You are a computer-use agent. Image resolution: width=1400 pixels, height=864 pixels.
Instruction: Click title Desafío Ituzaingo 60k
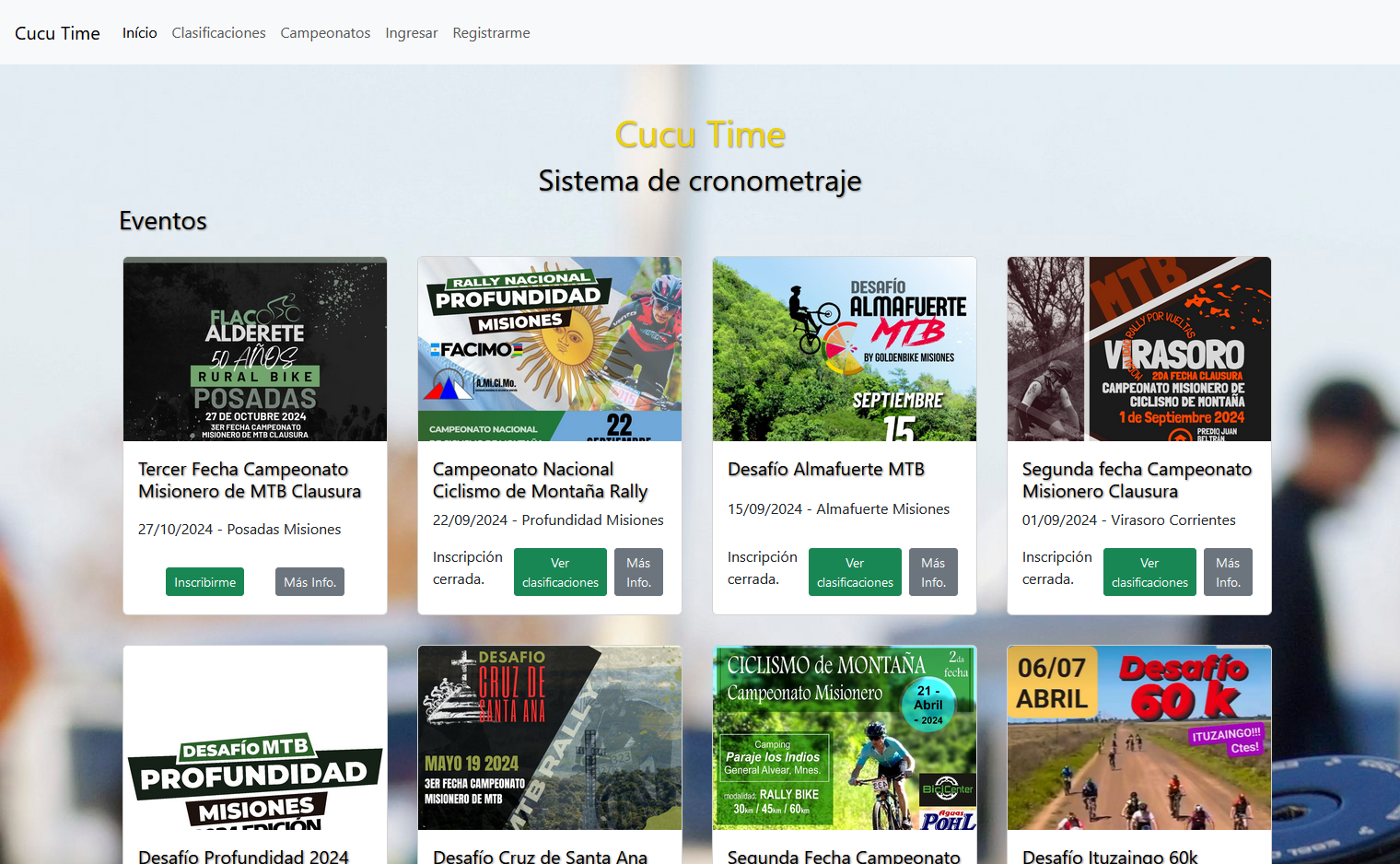[1110, 856]
